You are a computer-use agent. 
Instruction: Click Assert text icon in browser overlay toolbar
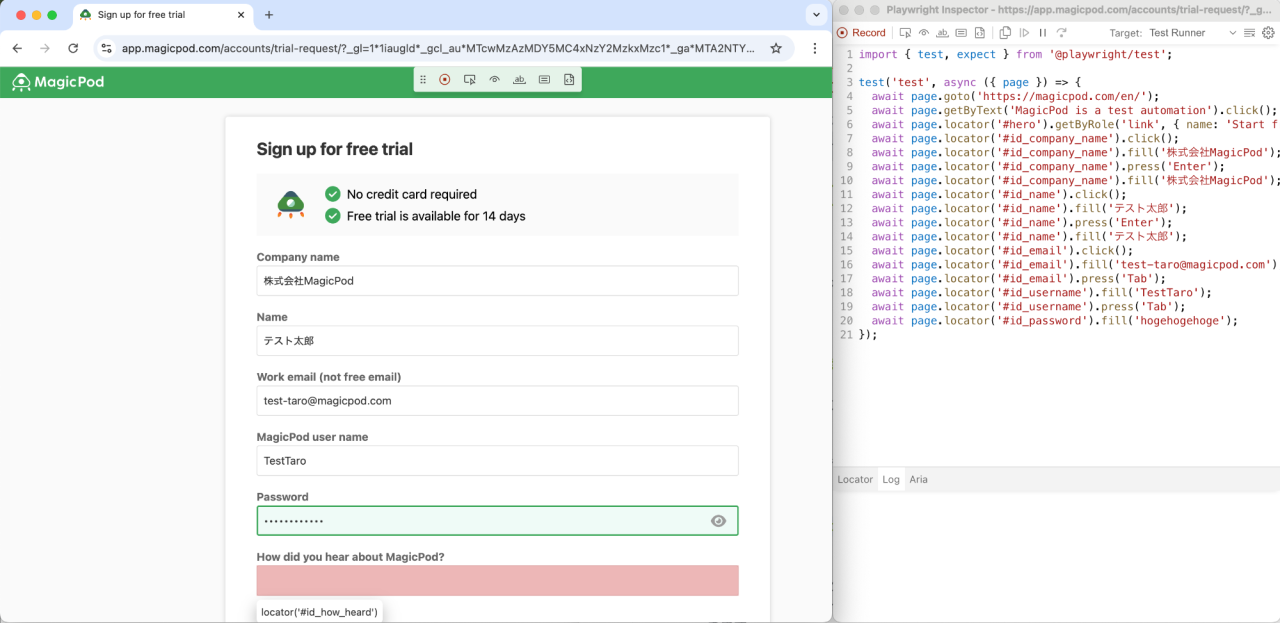point(519,80)
